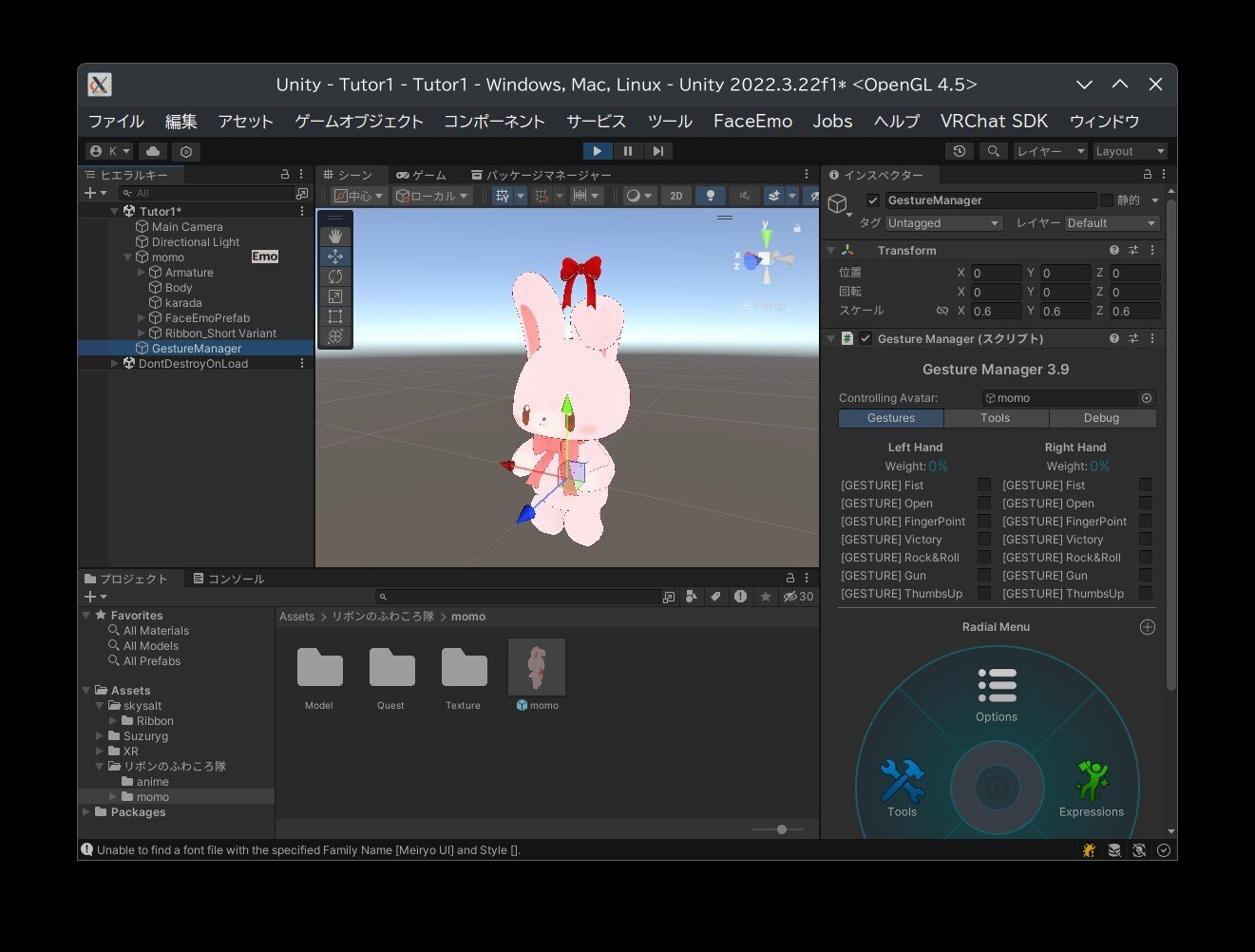Expand the Armature node under momo

pyautogui.click(x=139, y=272)
